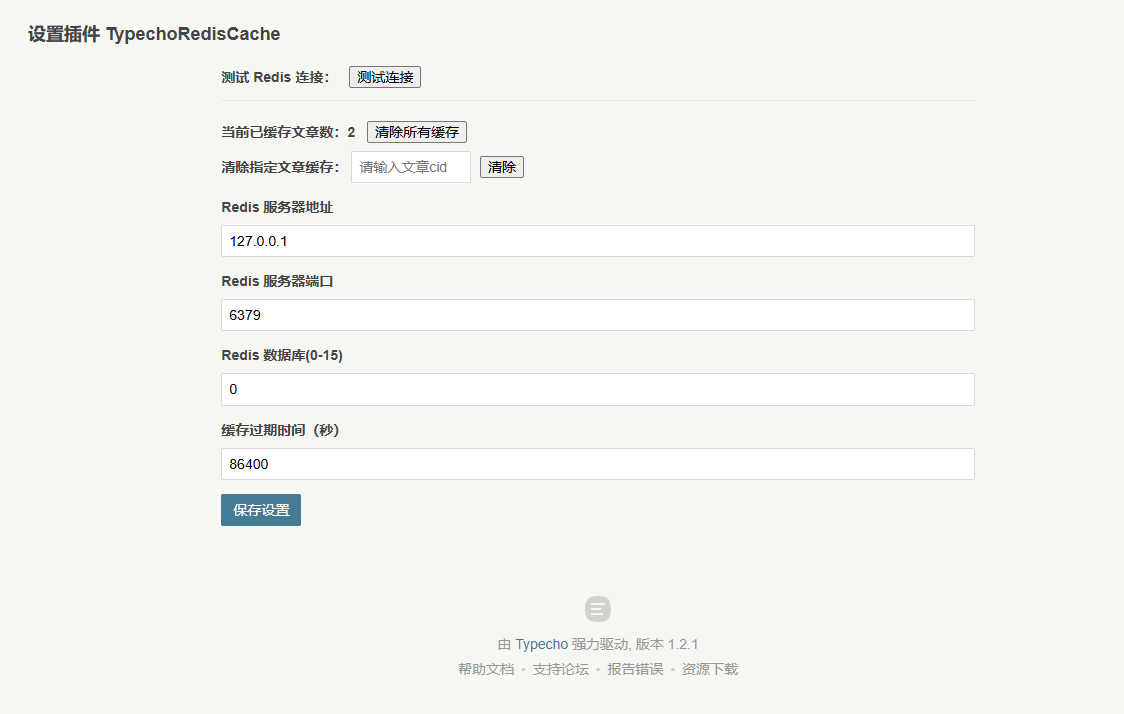Click the 报告错误 footer link
Image resolution: width=1124 pixels, height=714 pixels.
[x=635, y=669]
